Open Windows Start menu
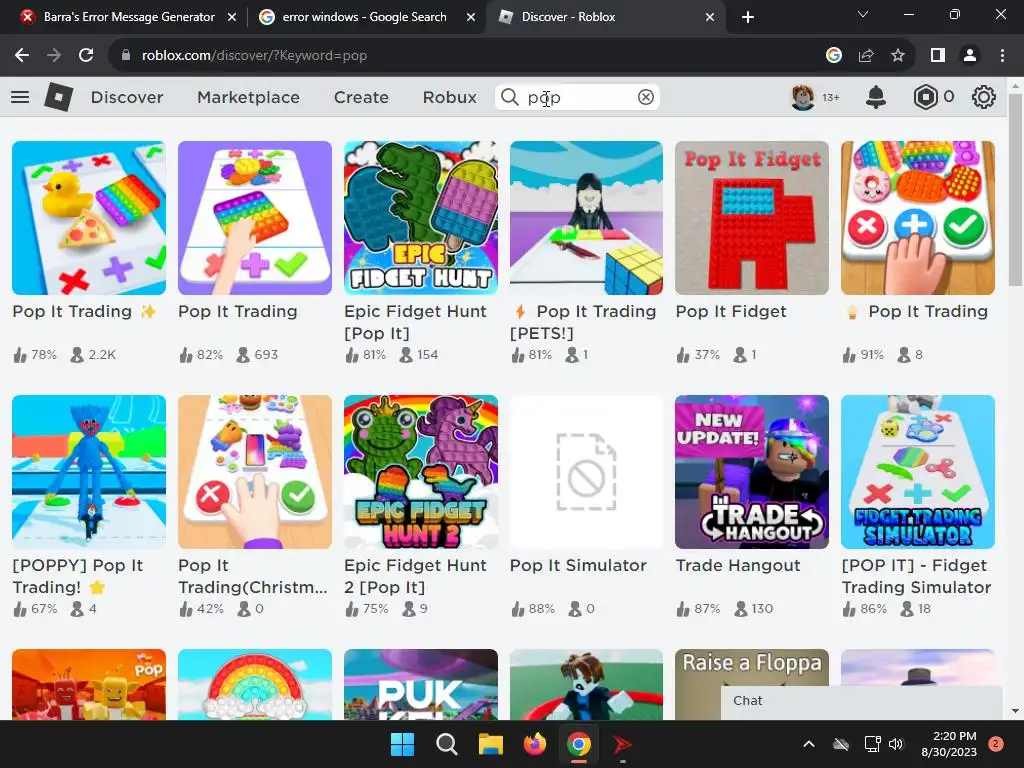 [x=402, y=744]
